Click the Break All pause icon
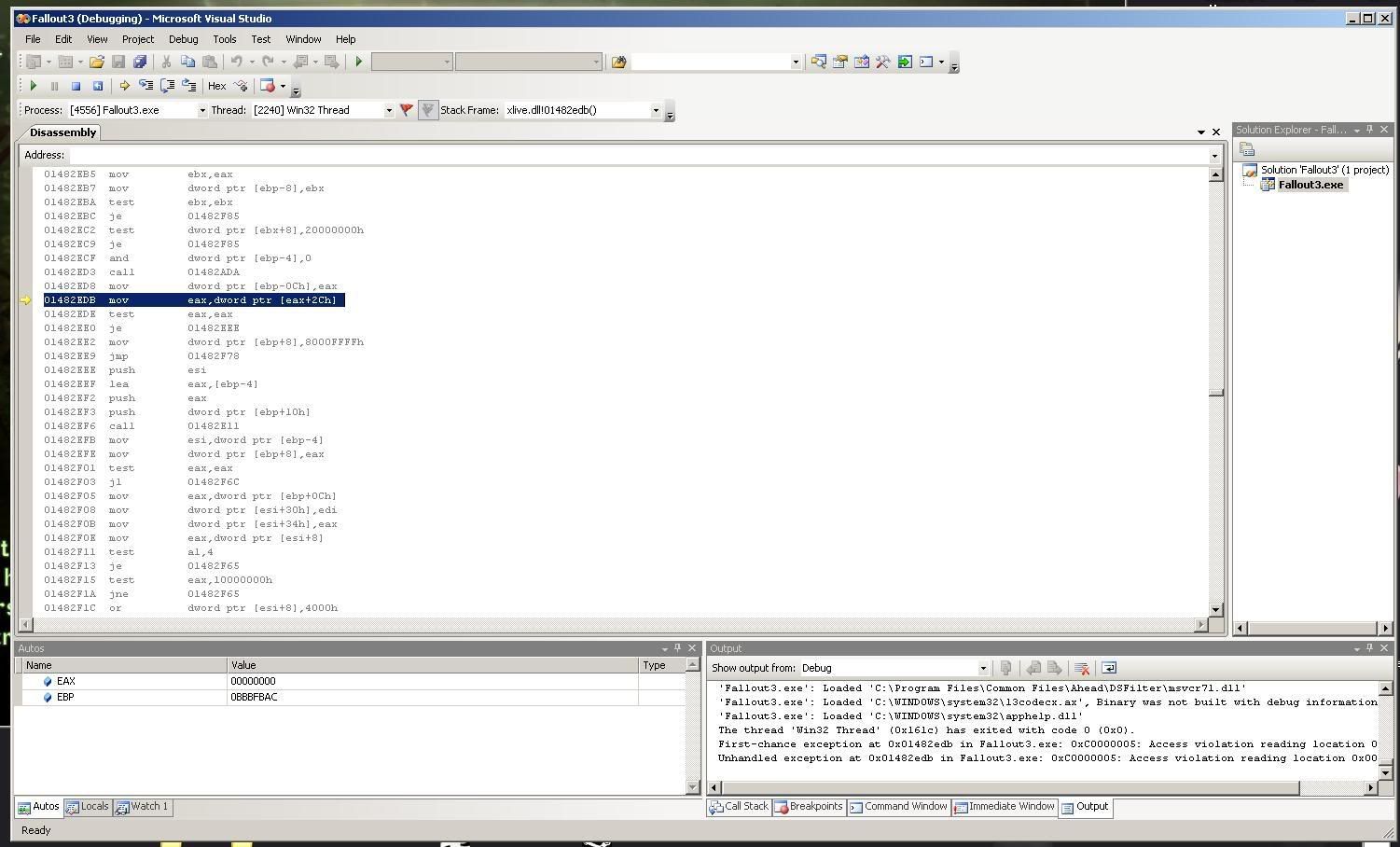The width and height of the screenshot is (1400, 847). click(x=54, y=86)
